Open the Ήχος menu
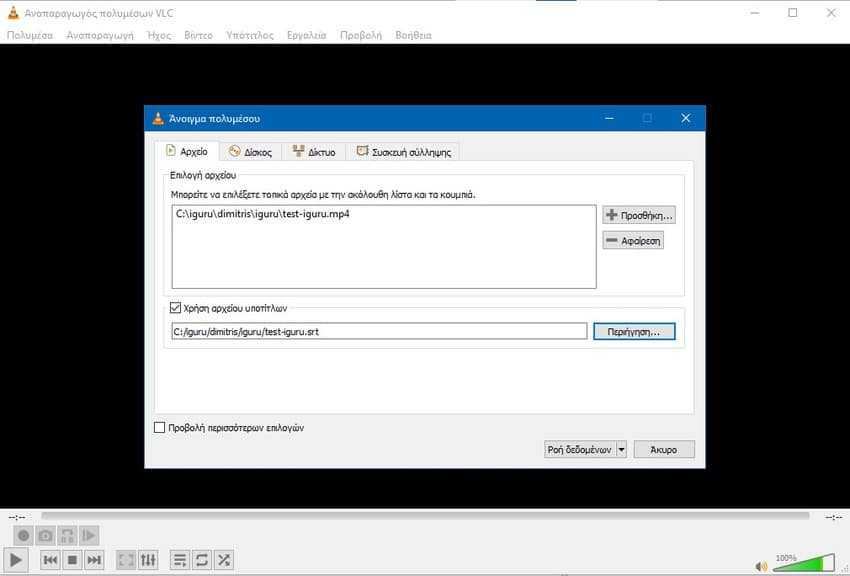850x576 pixels. (159, 35)
